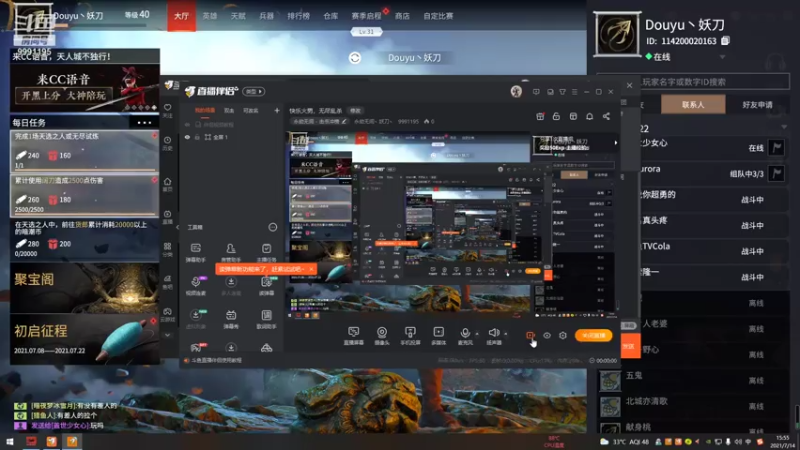This screenshot has height=450, width=800.
Task: Open the skin shirt icon in title bar
Action: 562,92
